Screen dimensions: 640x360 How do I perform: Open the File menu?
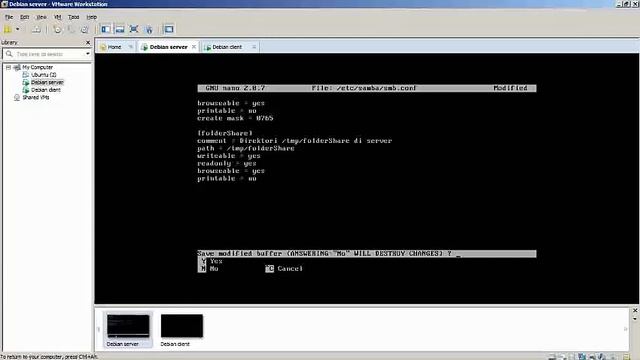9,17
